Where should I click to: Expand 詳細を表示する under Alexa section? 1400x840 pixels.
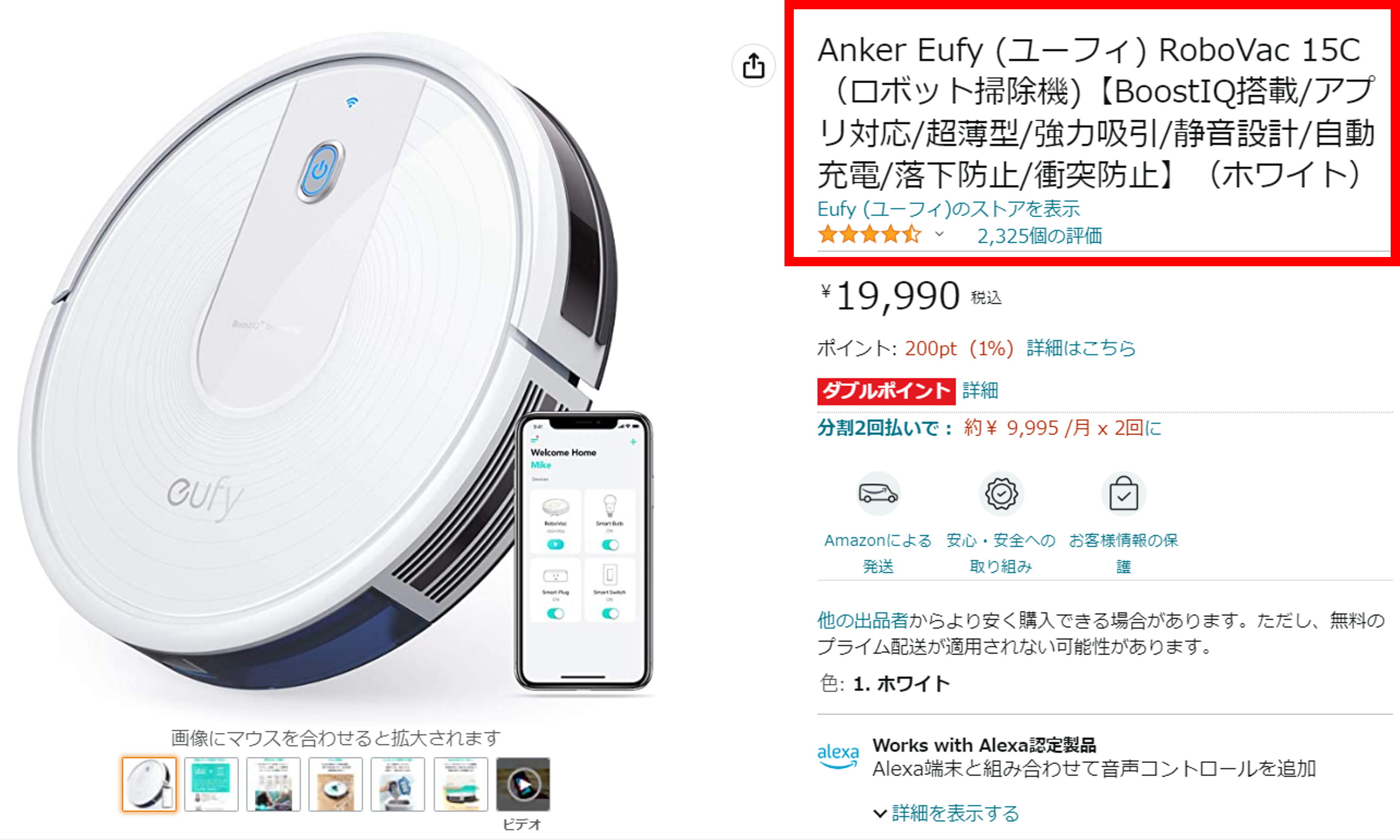click(946, 813)
